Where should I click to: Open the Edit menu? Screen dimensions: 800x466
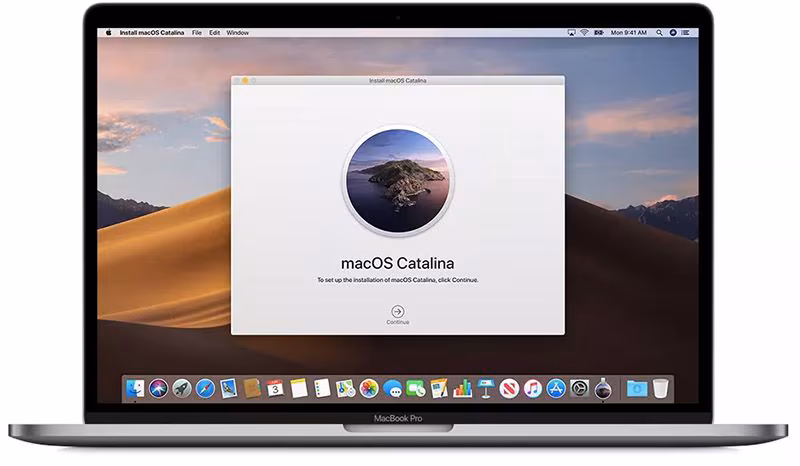tap(214, 33)
